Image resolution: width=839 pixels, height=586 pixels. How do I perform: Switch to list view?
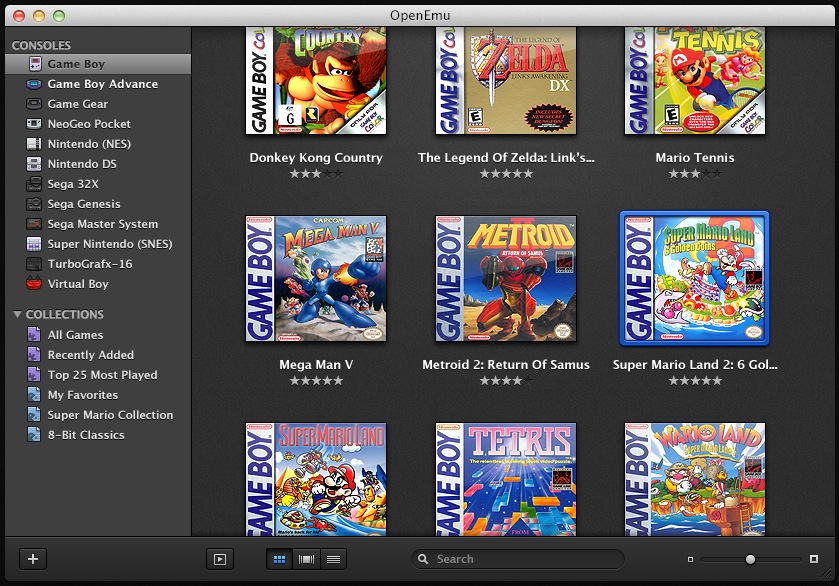click(x=333, y=559)
